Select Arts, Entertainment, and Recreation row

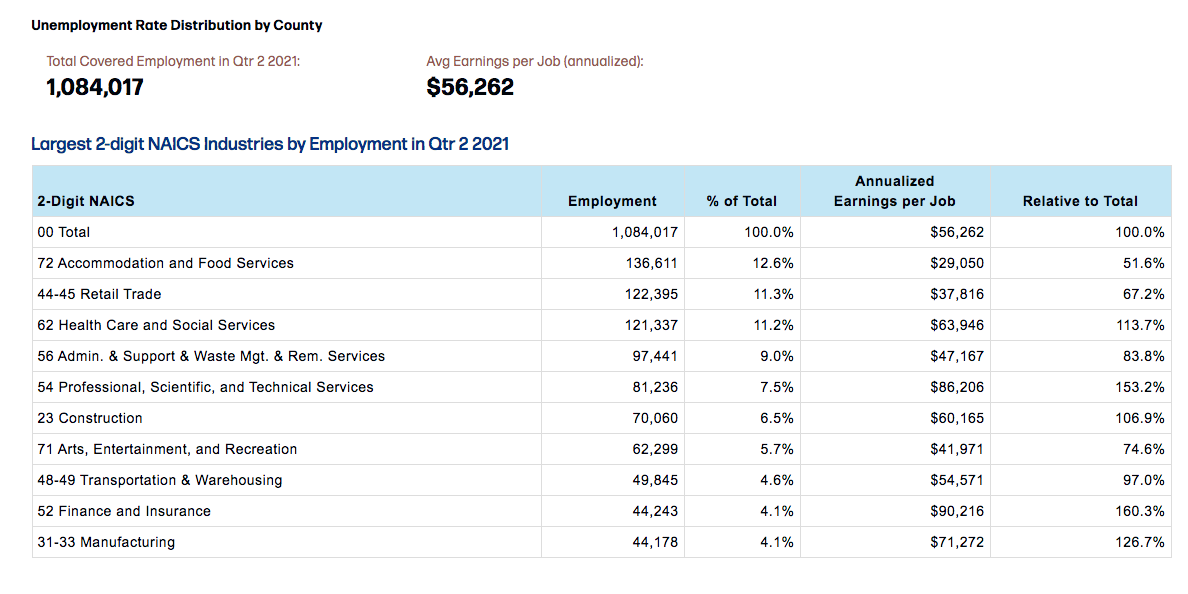coord(602,449)
